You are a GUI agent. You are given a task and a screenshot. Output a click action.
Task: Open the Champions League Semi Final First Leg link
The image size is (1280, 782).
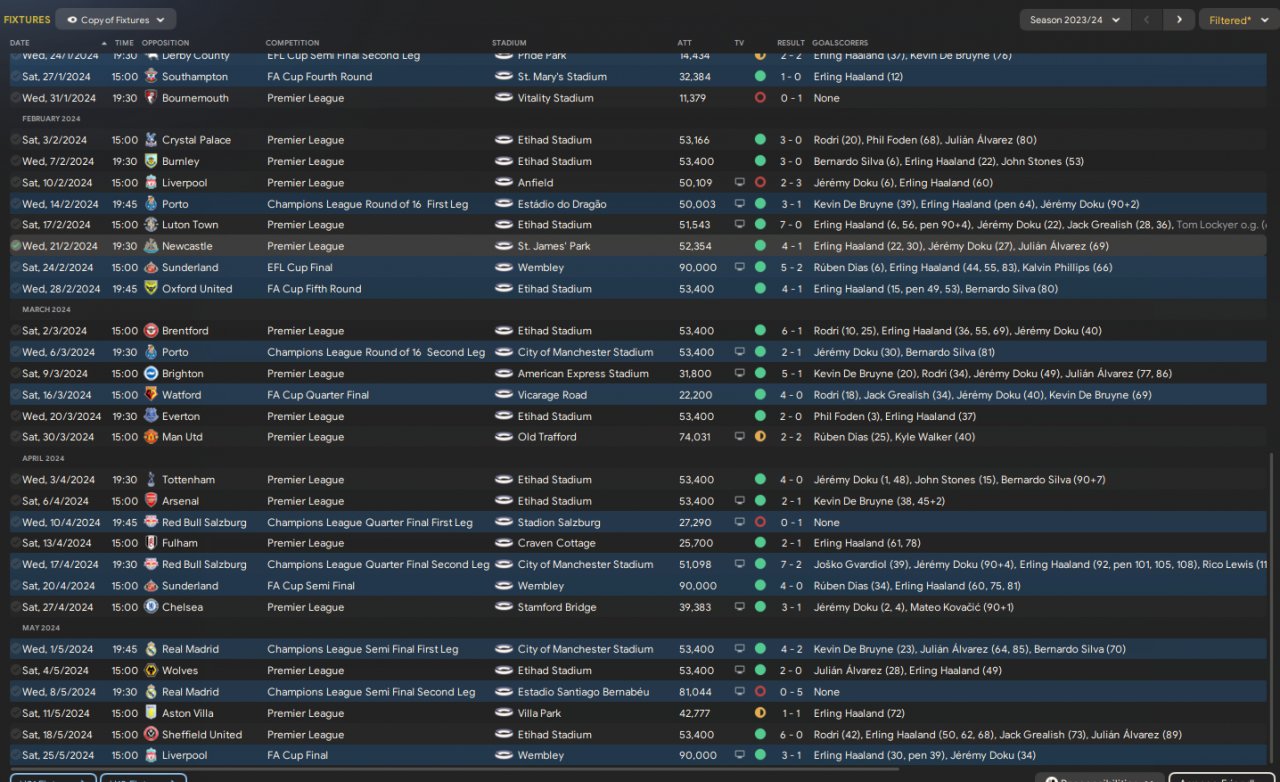click(362, 649)
